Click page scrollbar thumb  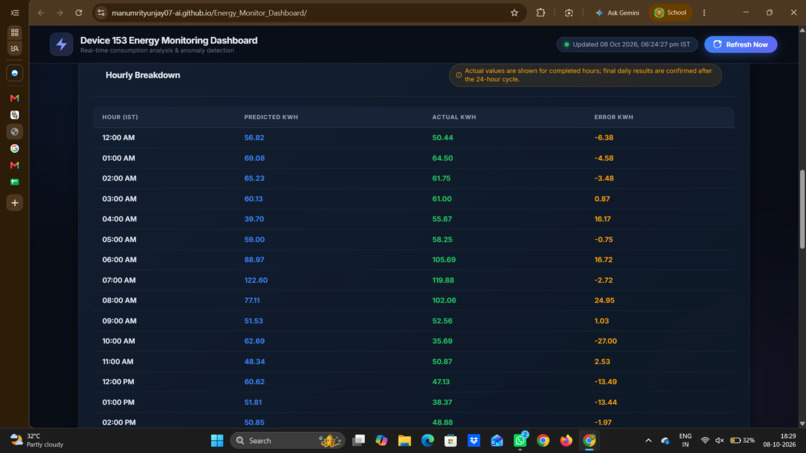pos(802,209)
